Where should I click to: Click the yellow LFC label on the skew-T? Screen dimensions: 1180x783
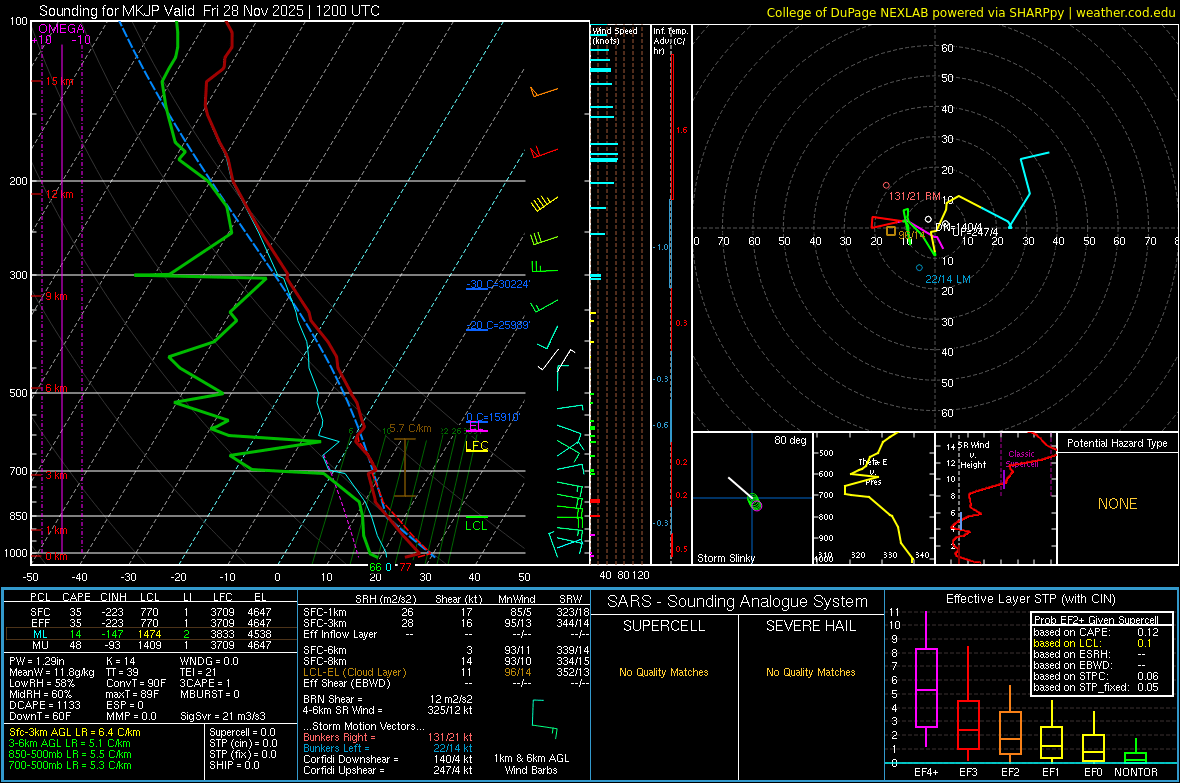click(476, 446)
